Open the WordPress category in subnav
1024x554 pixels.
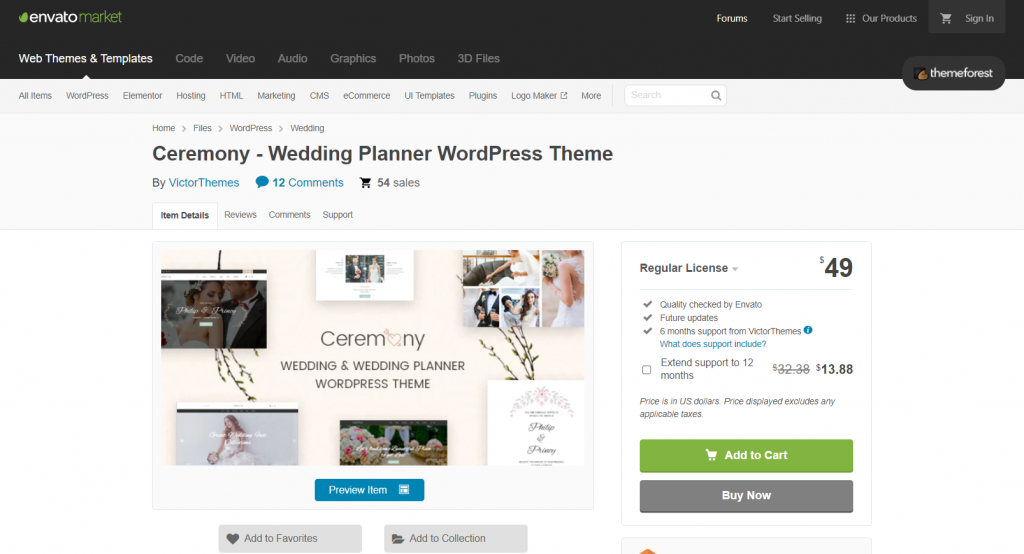coord(87,95)
